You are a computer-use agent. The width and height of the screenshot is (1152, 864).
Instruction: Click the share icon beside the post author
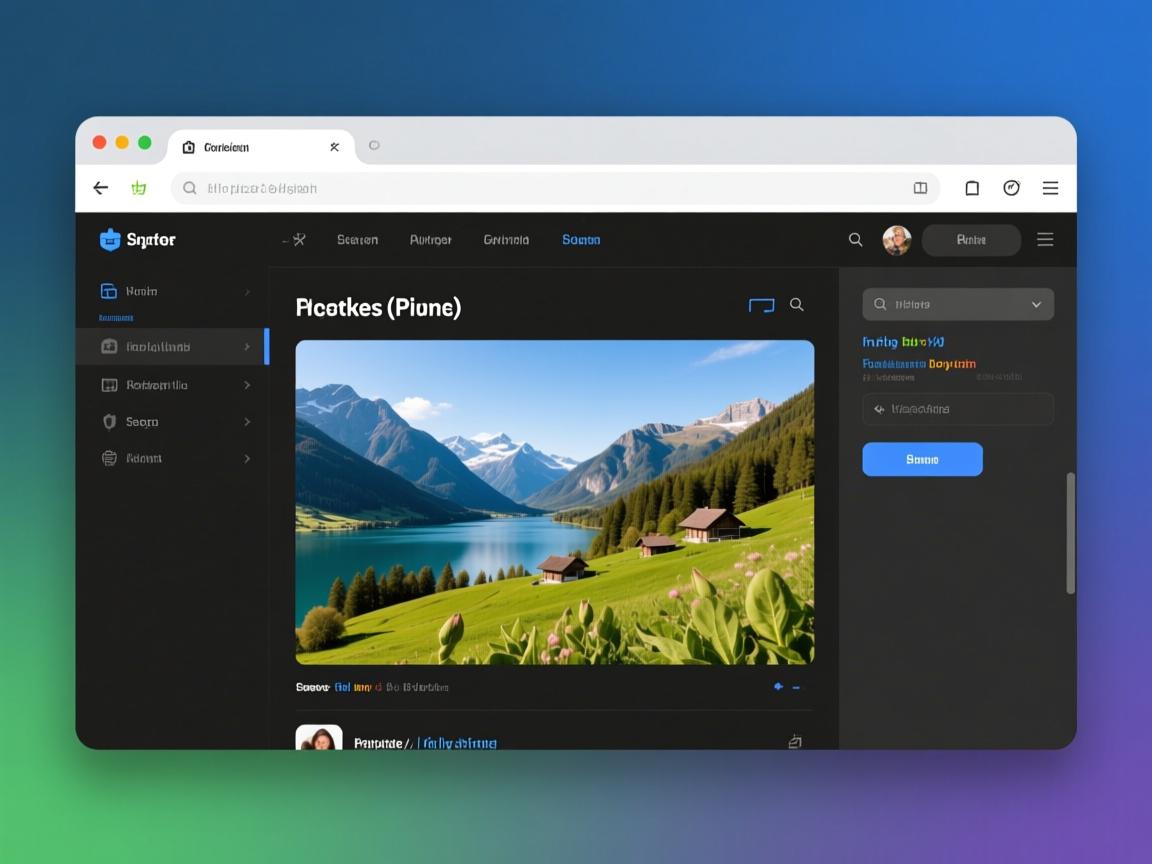pos(795,742)
